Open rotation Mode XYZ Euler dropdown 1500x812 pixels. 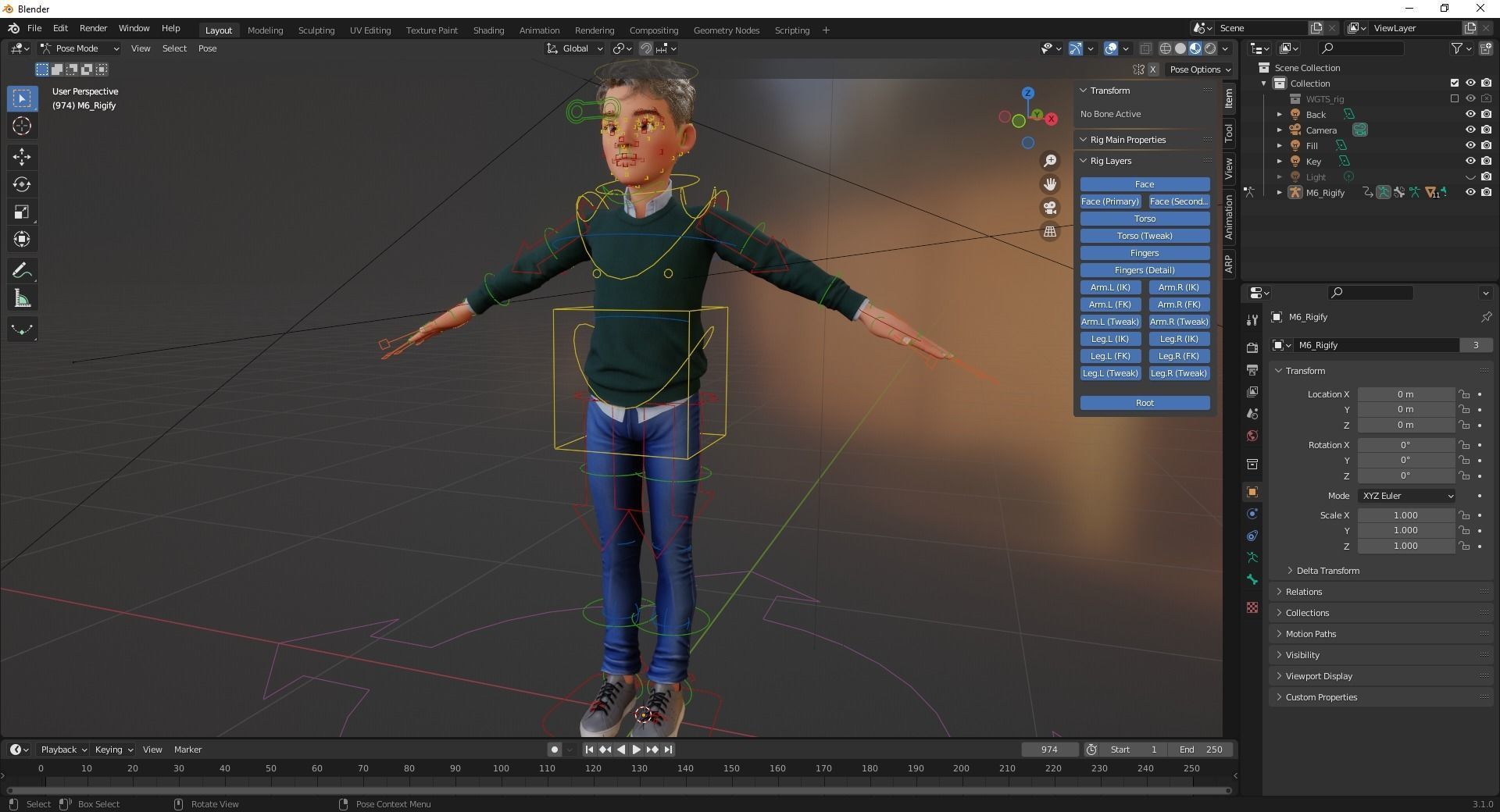pyautogui.click(x=1407, y=496)
